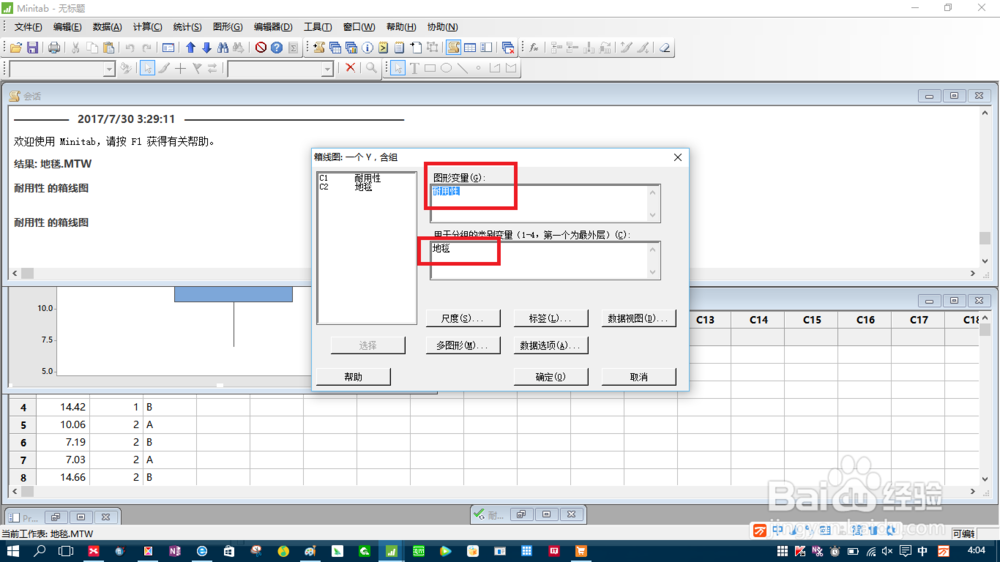Click the worksheet horizontal scrollbar thumb
This screenshot has height=562, width=1000.
click(x=27, y=492)
